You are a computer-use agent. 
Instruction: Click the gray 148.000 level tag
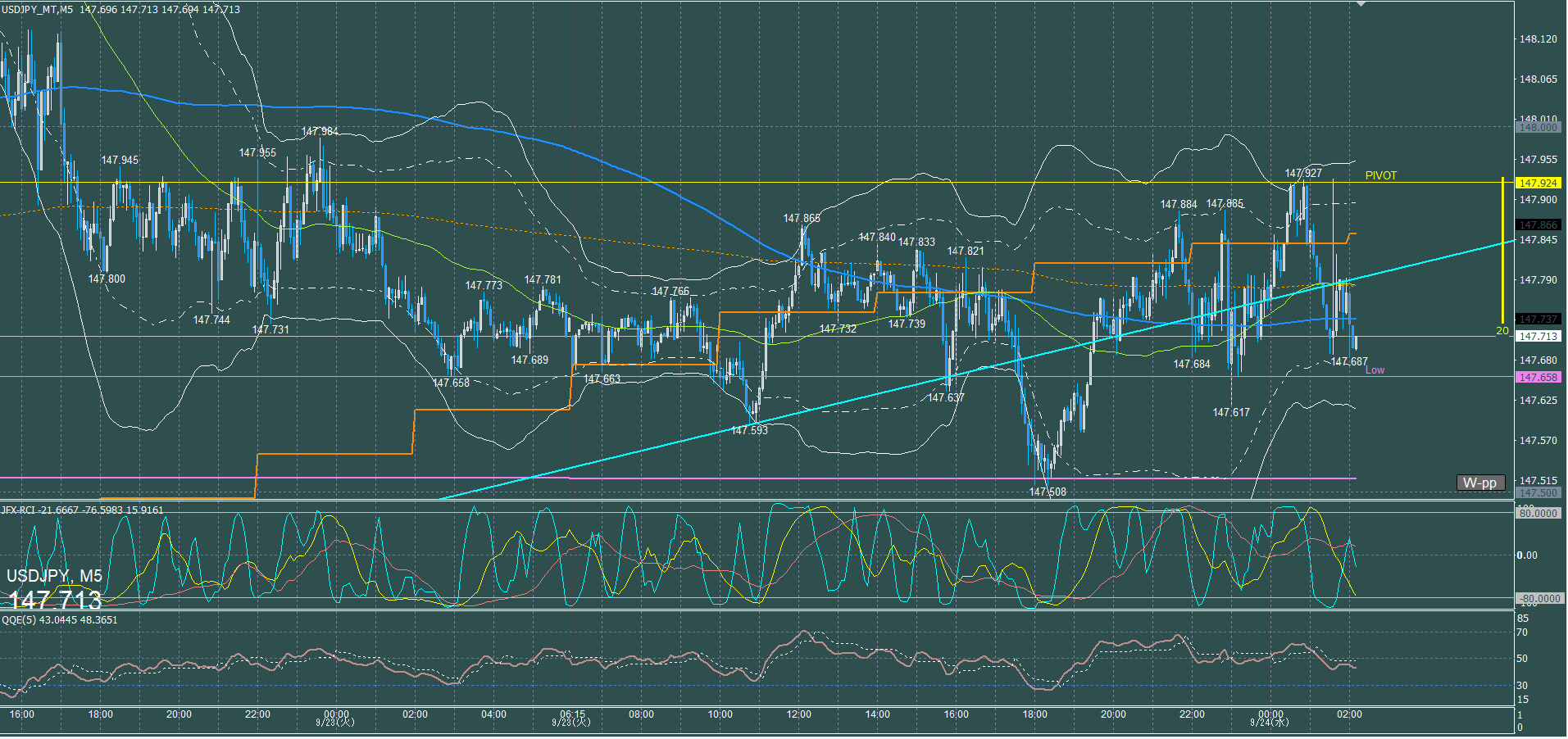pos(1538,128)
